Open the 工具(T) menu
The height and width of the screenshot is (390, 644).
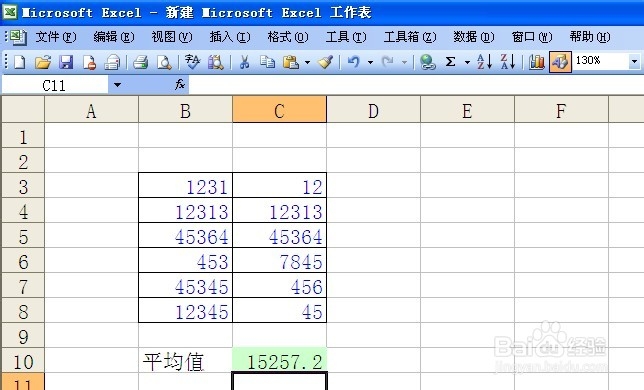346,37
